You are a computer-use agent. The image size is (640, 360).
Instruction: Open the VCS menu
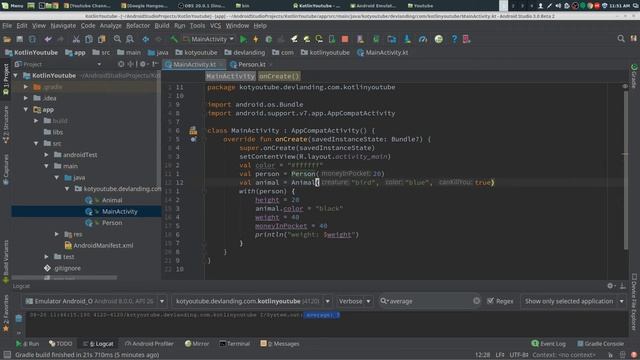pos(216,26)
